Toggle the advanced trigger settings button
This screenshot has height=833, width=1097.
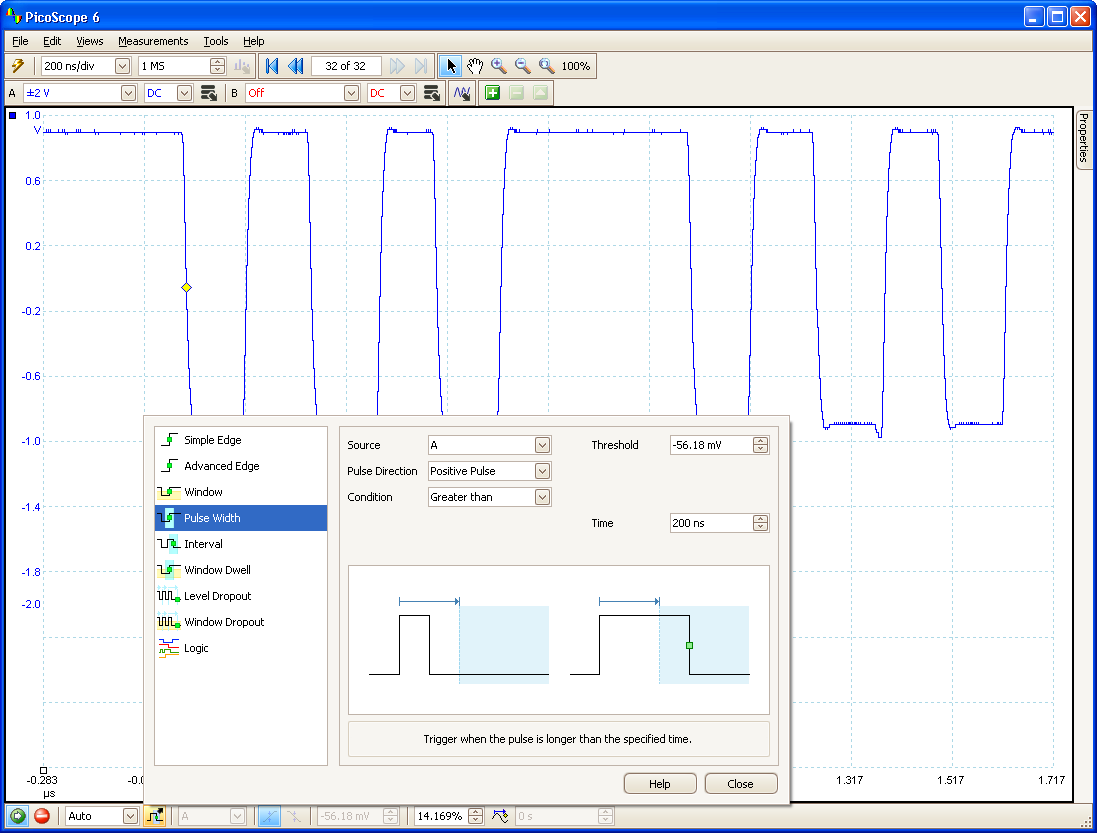(x=155, y=816)
